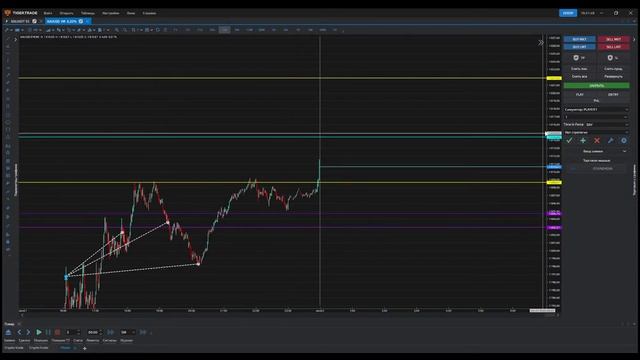Adjust the stepper arrows on the player time field
This screenshot has height=360, width=640.
(101, 332)
